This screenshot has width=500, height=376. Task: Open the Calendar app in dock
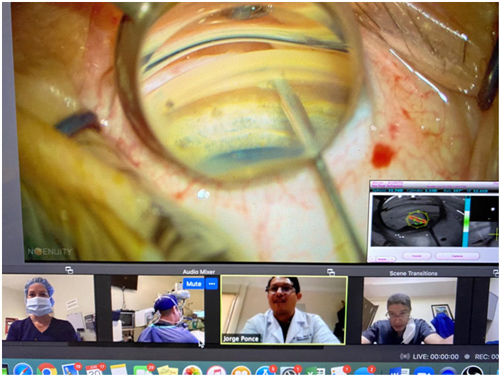pyautogui.click(x=95, y=370)
